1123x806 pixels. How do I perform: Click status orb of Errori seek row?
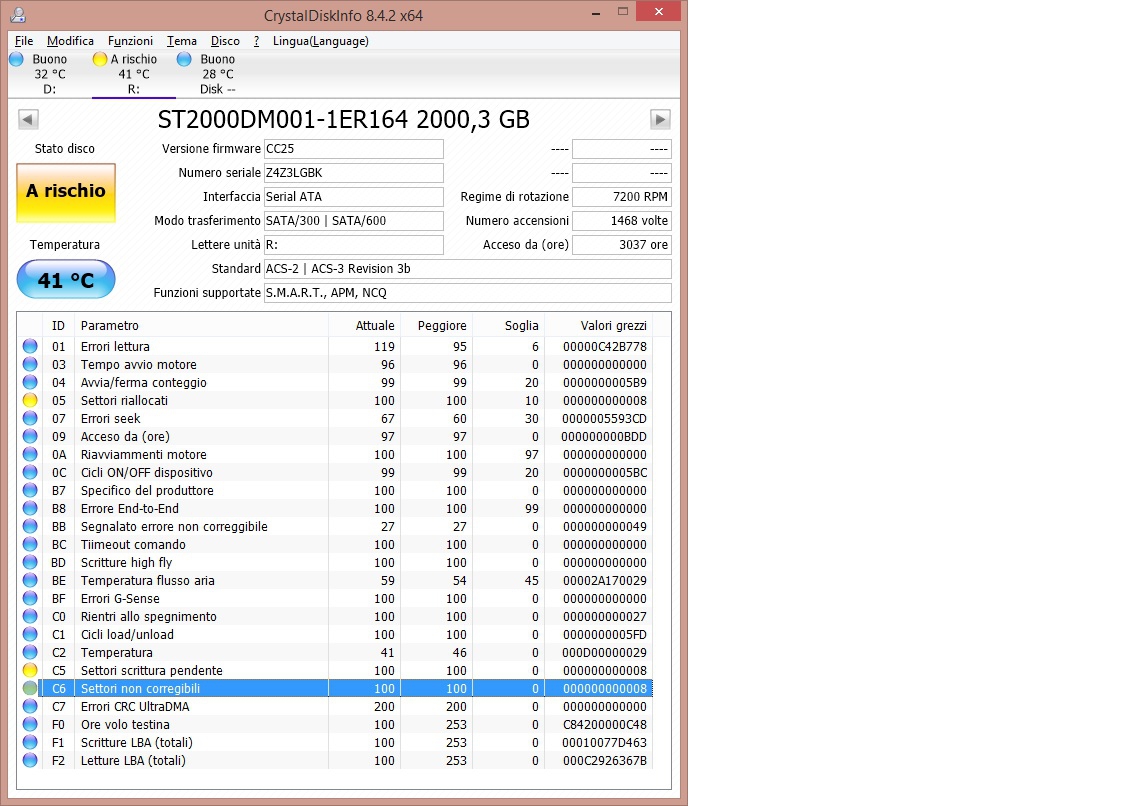[x=30, y=418]
